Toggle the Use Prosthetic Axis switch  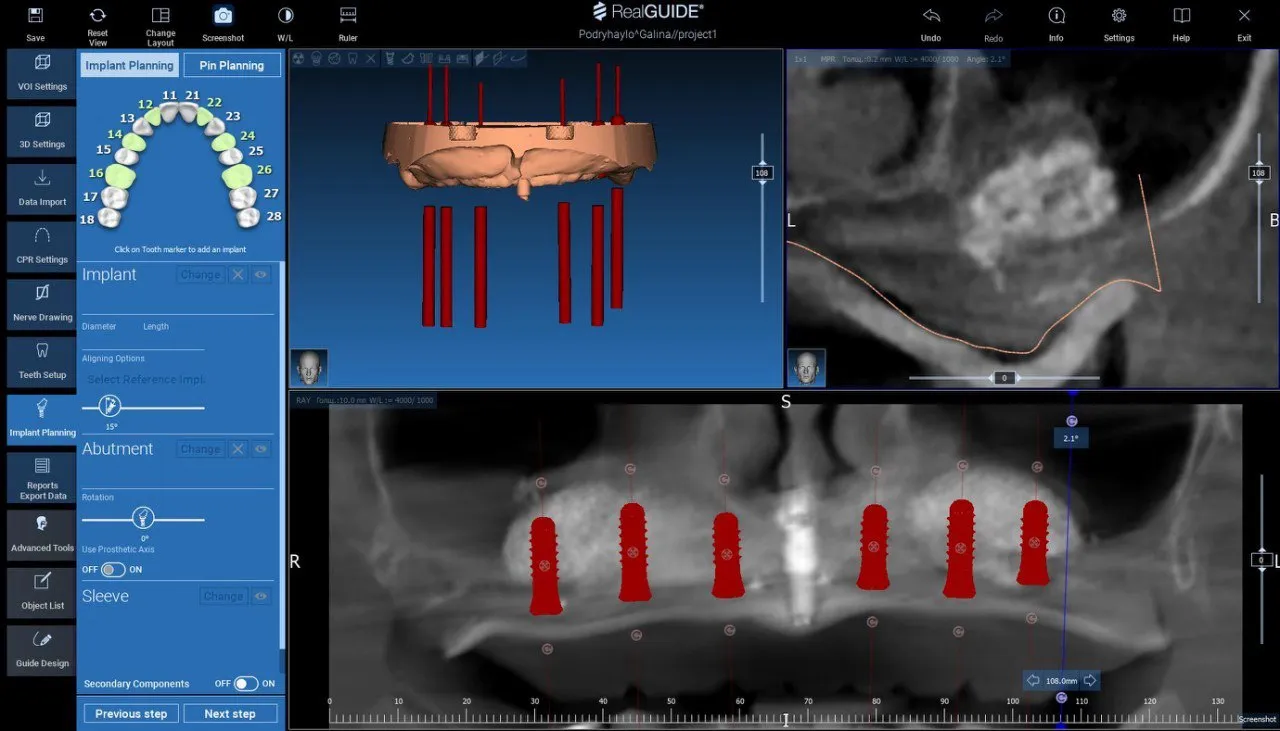112,569
